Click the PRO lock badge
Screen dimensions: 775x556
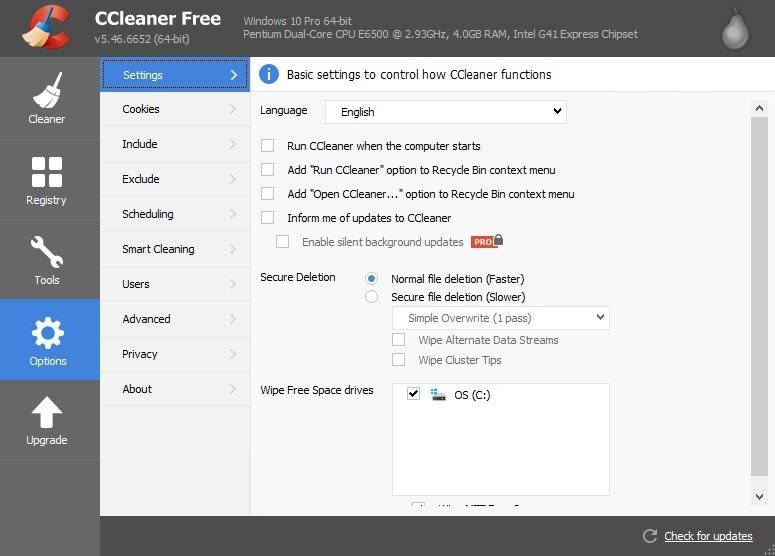click(487, 241)
